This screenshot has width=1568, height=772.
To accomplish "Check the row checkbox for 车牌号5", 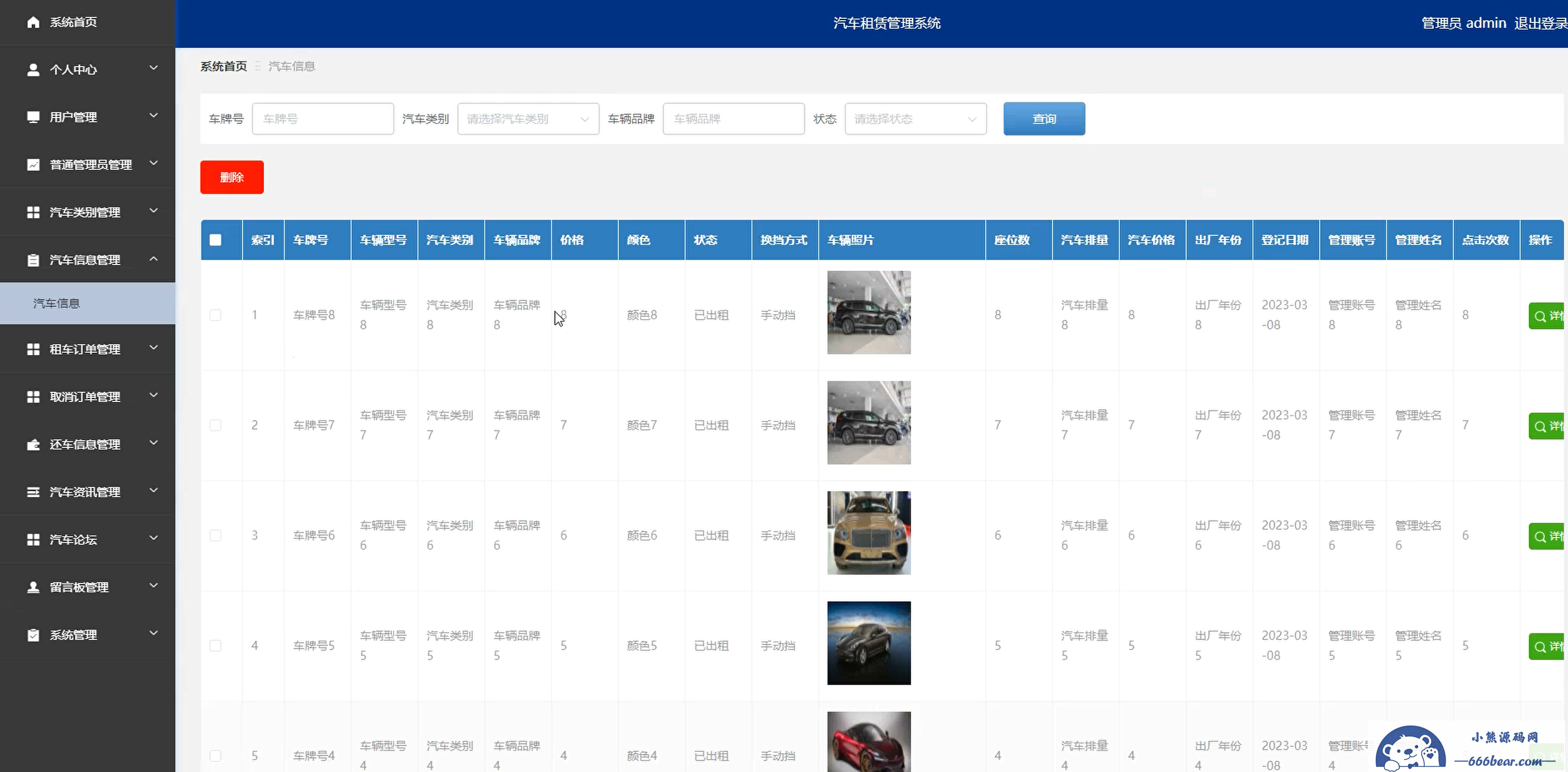I will click(x=215, y=645).
